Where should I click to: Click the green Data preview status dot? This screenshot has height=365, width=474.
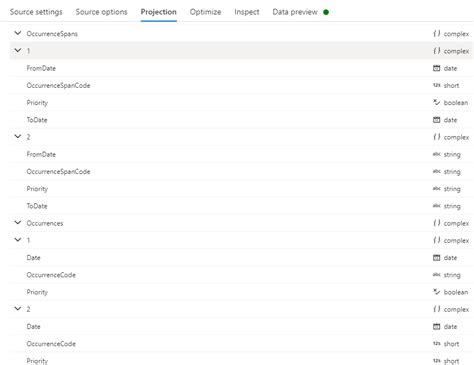pos(326,12)
